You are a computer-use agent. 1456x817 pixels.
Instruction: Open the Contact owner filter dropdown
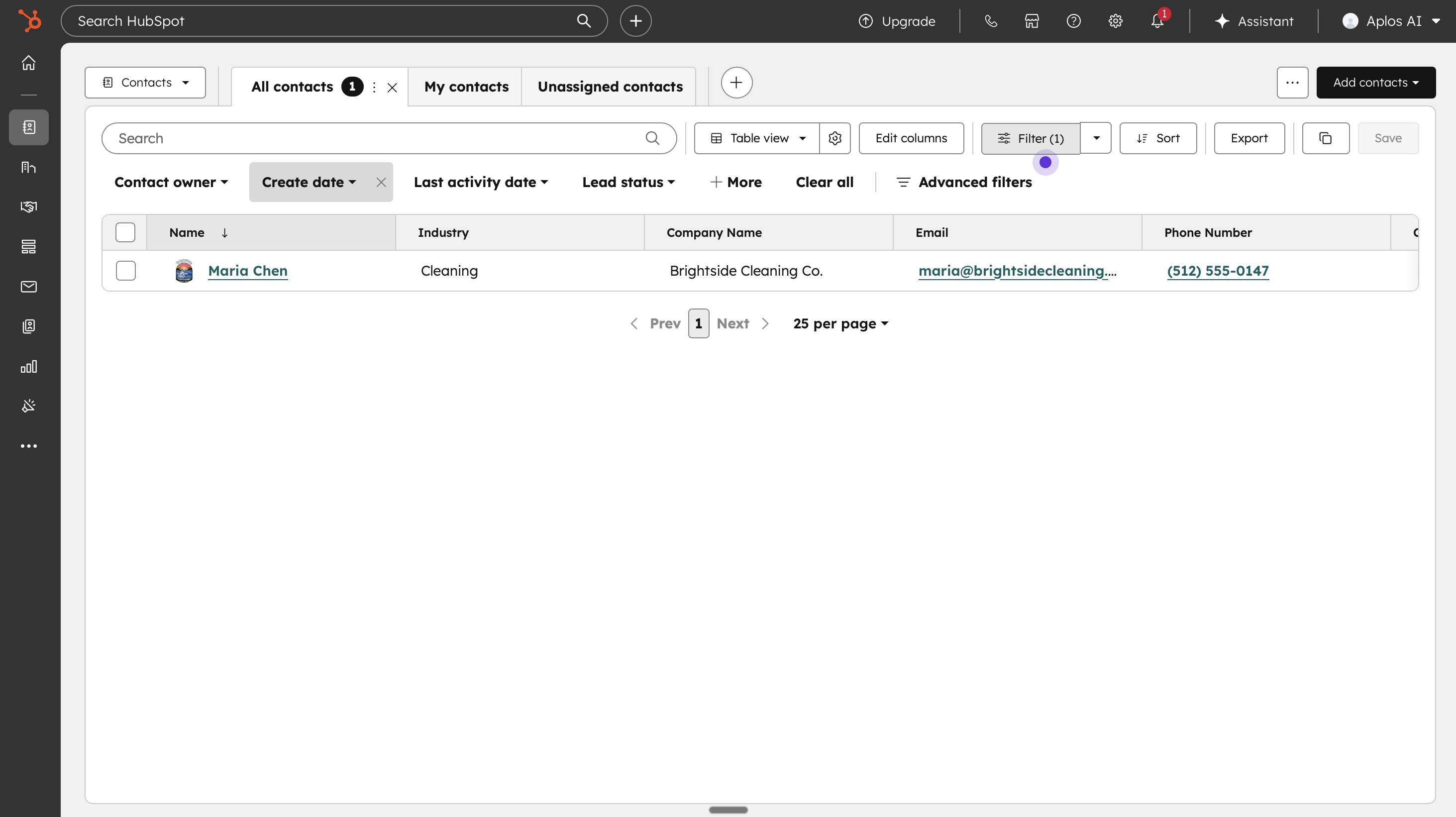pos(171,182)
